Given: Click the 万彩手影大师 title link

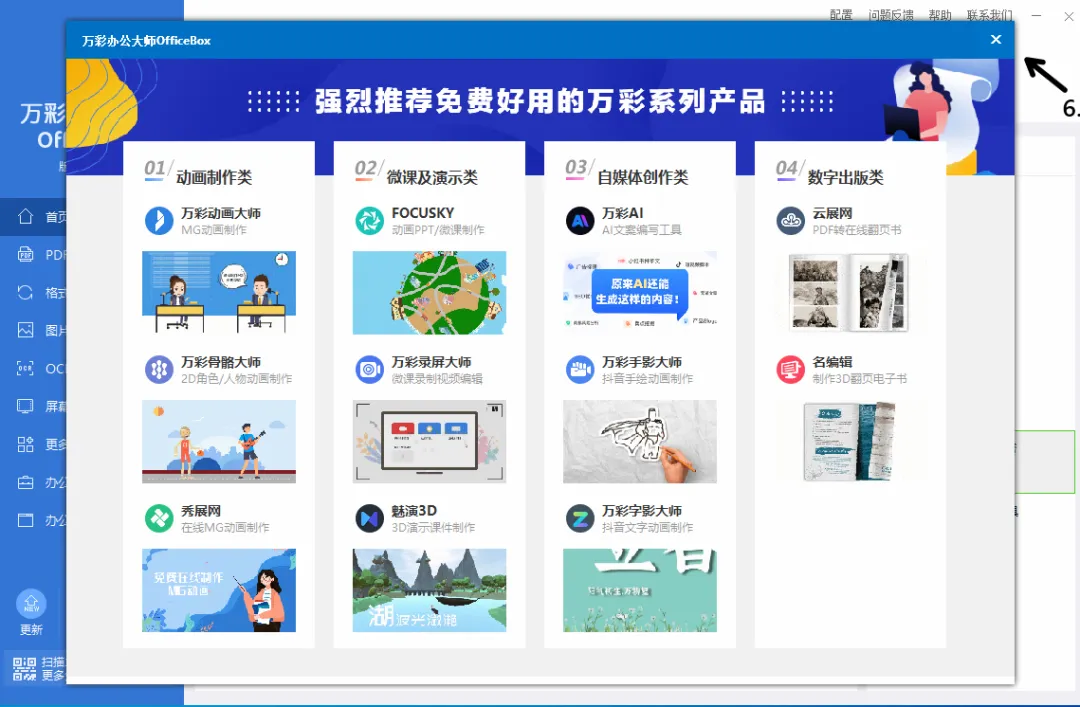Looking at the screenshot, I should 641,362.
